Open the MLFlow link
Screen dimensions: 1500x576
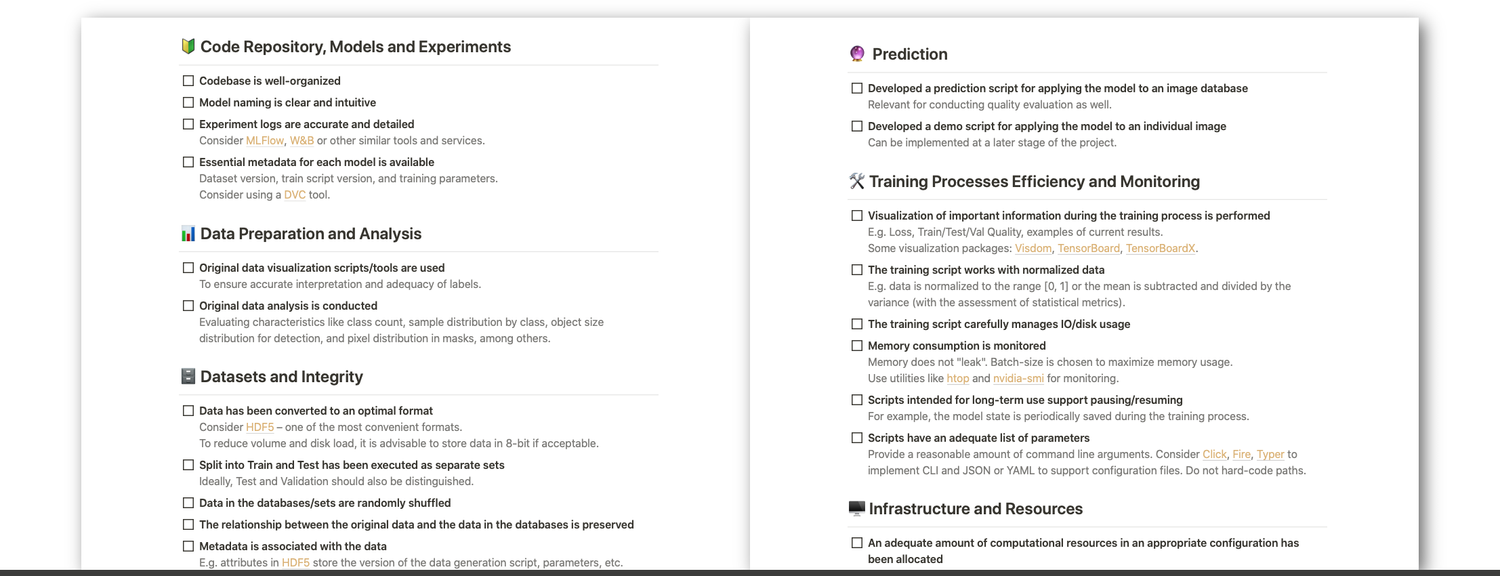(265, 141)
